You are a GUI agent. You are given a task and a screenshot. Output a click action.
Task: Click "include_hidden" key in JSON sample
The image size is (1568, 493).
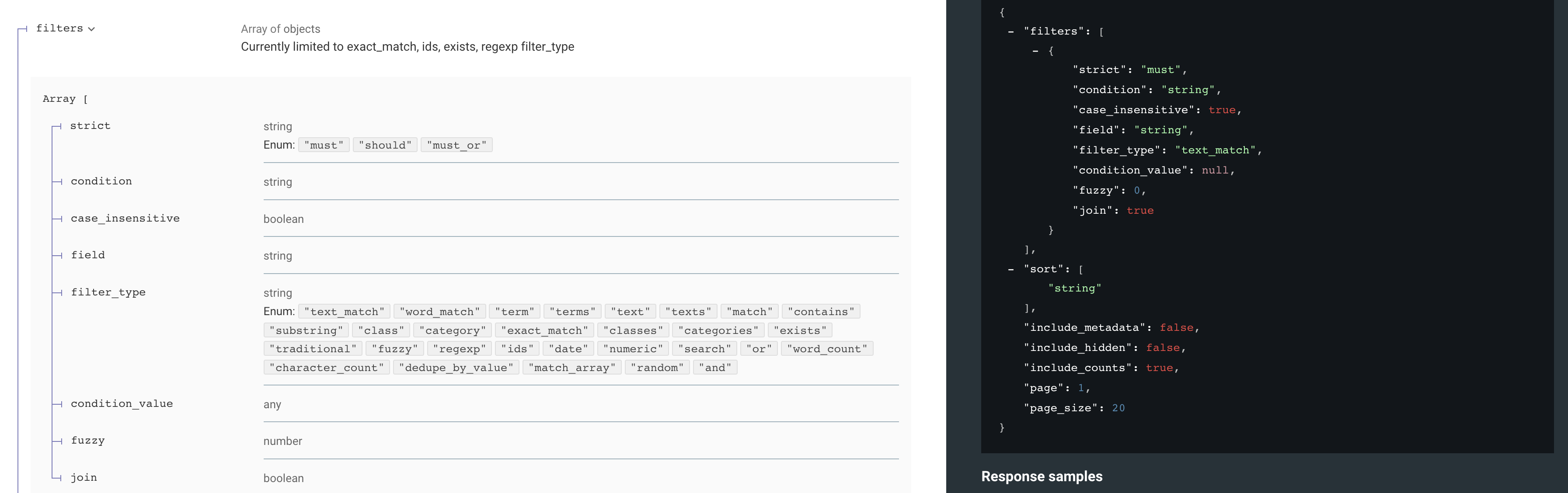[1078, 347]
